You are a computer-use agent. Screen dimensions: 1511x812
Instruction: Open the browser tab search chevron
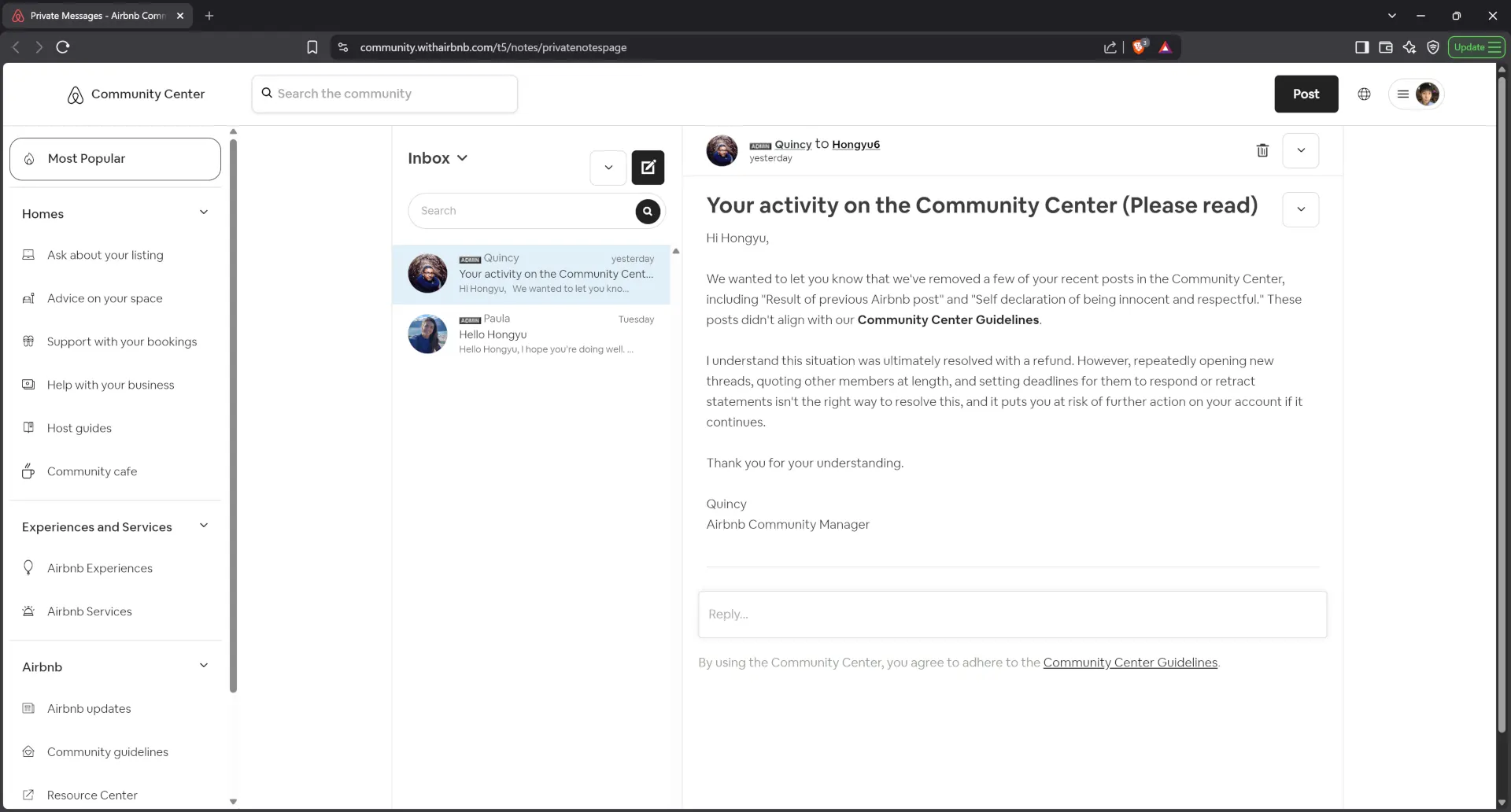[1392, 16]
